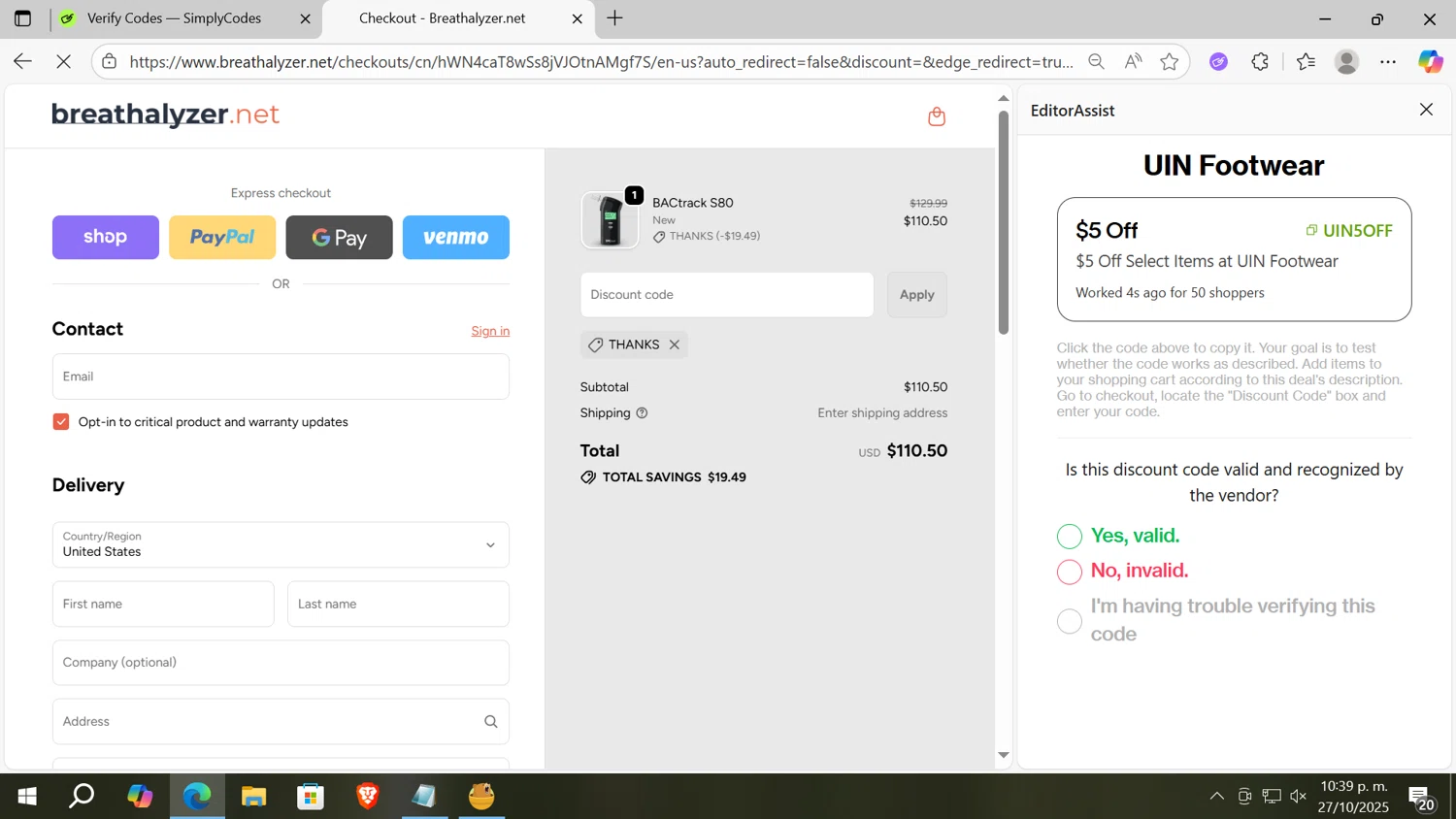1456x819 pixels.
Task: Pay with Shop Pay express button
Action: click(x=106, y=237)
